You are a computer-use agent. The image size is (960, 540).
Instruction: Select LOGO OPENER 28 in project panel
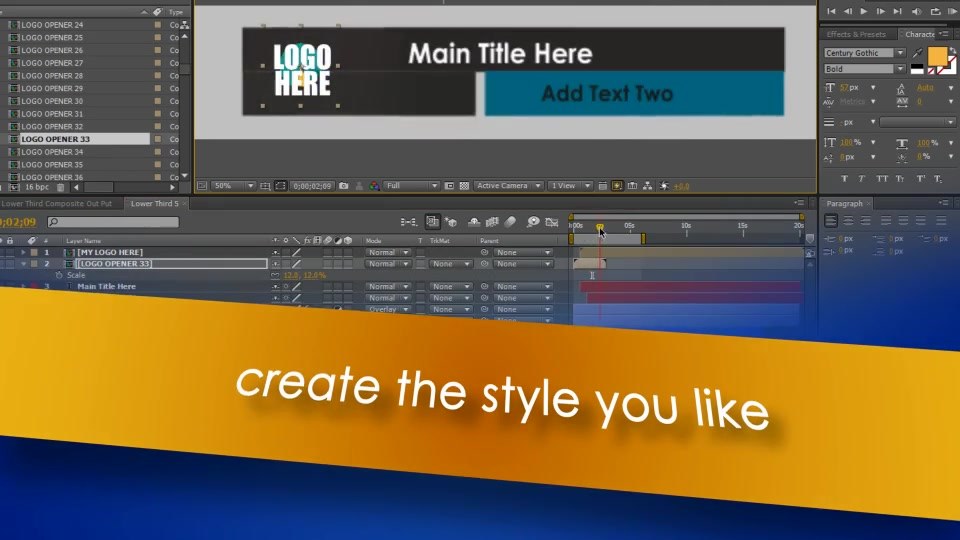[x=52, y=76]
